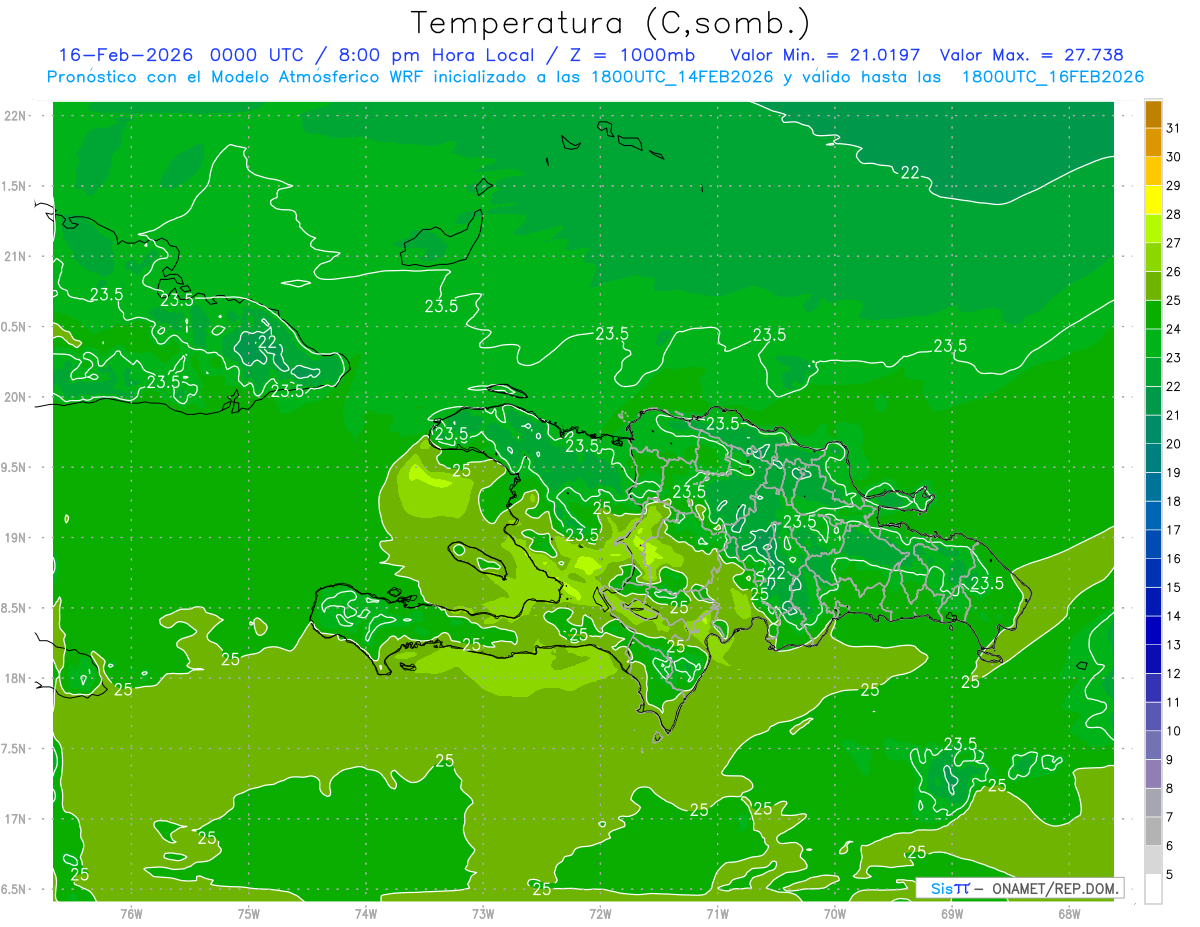Click legend value '28' on color scale
The height and width of the screenshot is (927, 1200).
click(1174, 214)
